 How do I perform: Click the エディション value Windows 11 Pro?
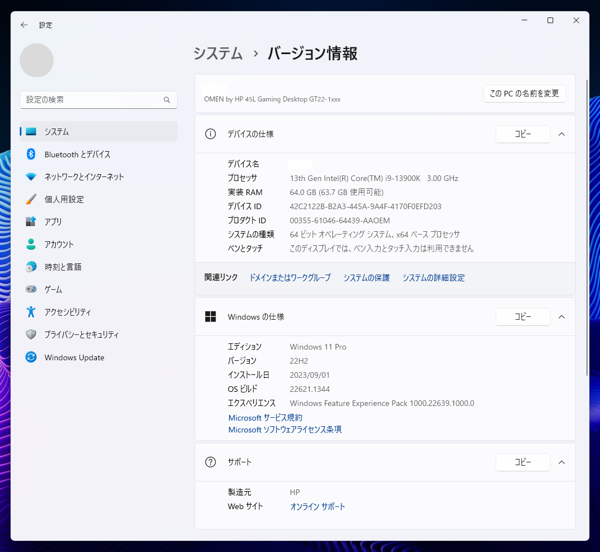[318, 347]
